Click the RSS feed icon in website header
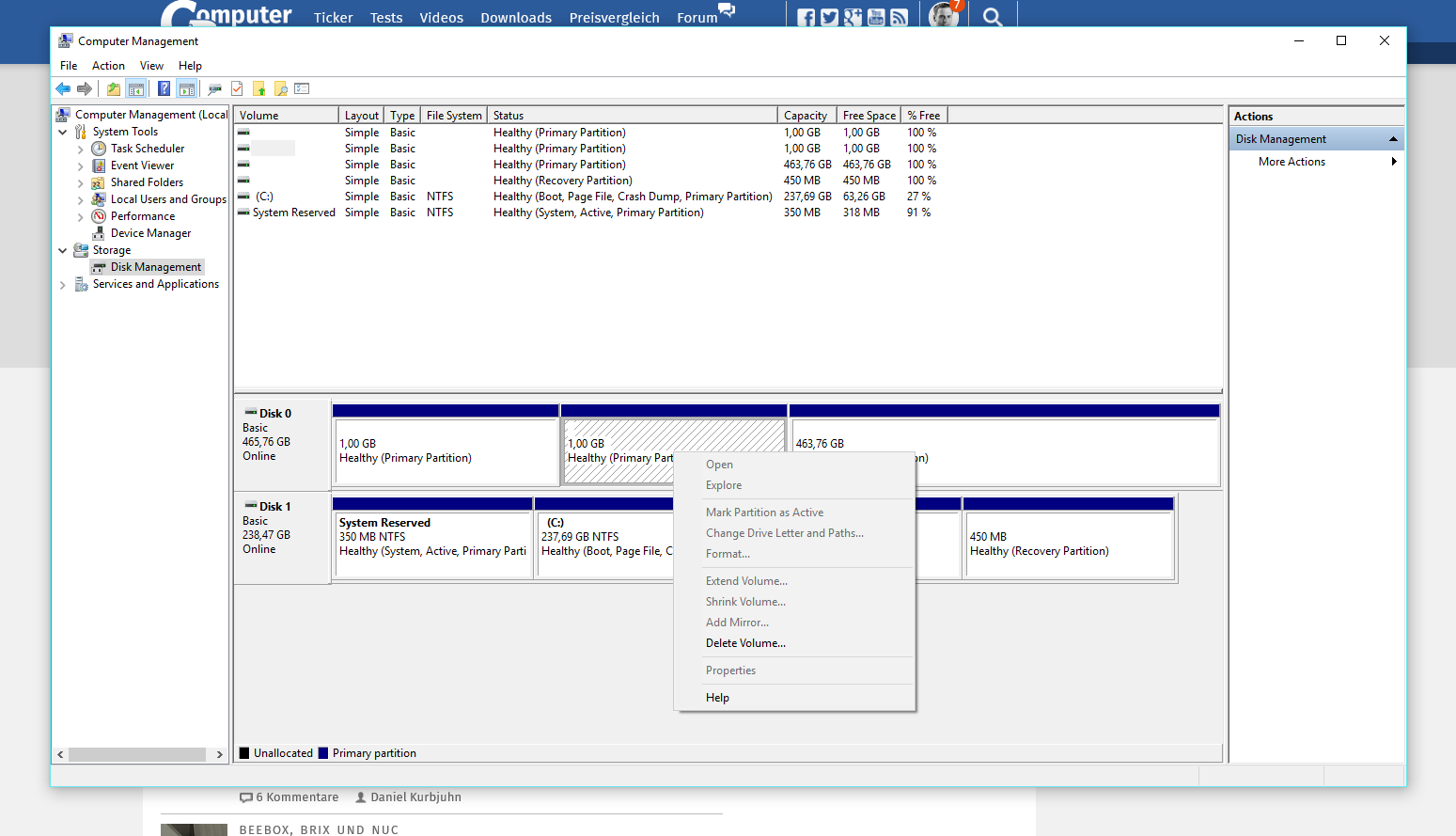 pos(900,17)
